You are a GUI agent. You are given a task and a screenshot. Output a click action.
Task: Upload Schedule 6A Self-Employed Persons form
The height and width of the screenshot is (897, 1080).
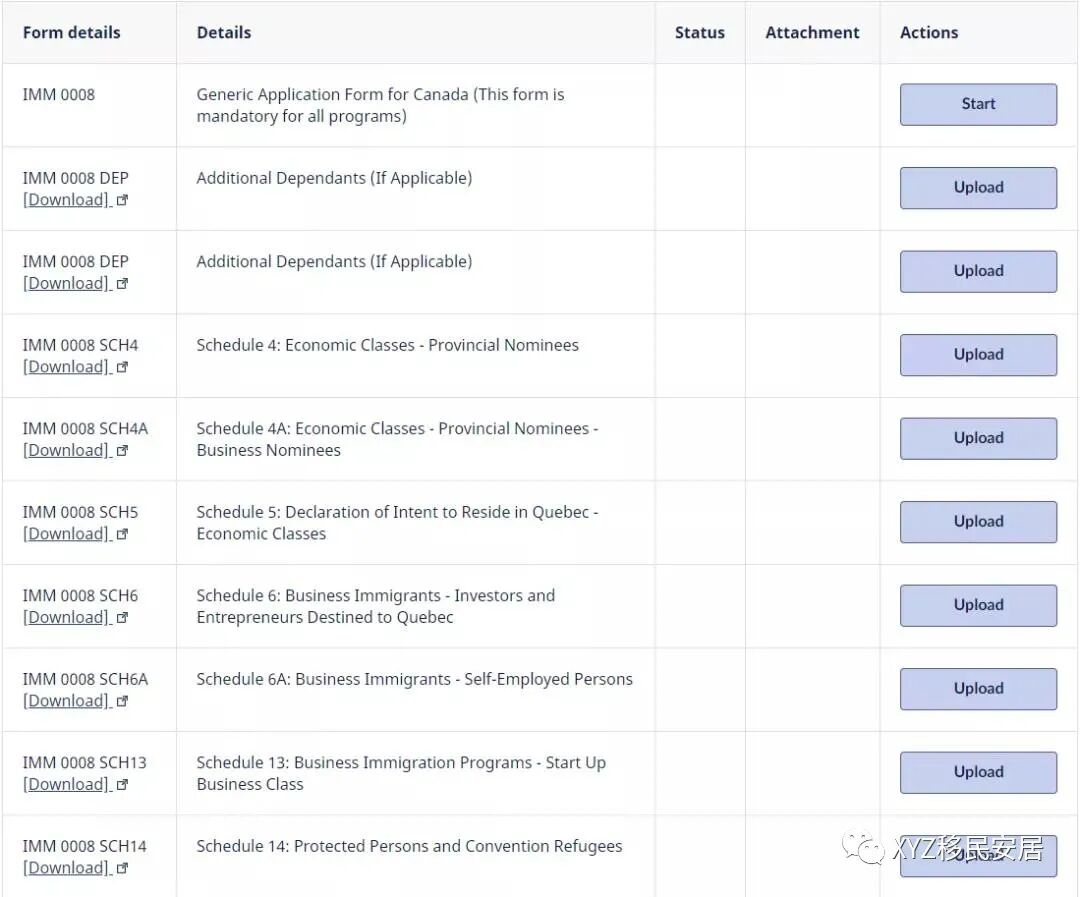tap(977, 689)
